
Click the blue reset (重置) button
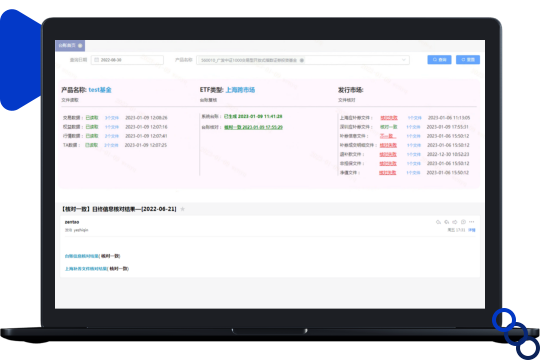pyautogui.click(x=468, y=60)
